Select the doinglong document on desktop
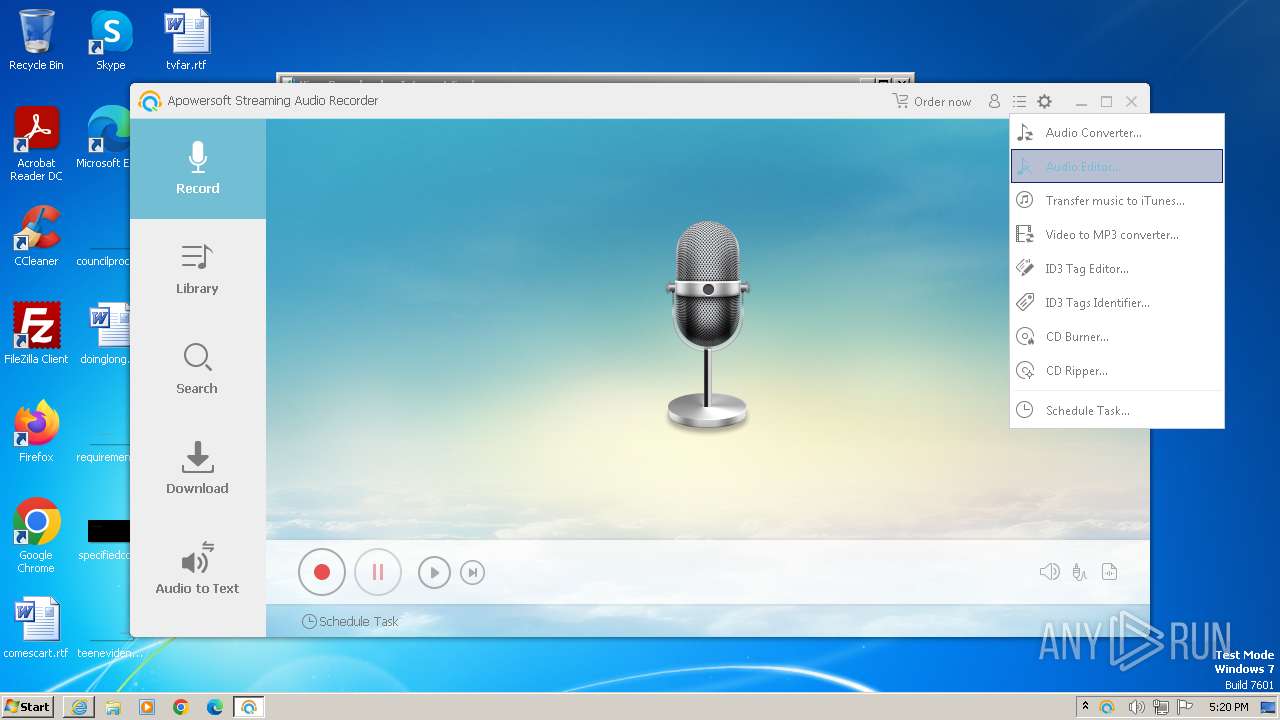The image size is (1280, 720). click(x=105, y=333)
